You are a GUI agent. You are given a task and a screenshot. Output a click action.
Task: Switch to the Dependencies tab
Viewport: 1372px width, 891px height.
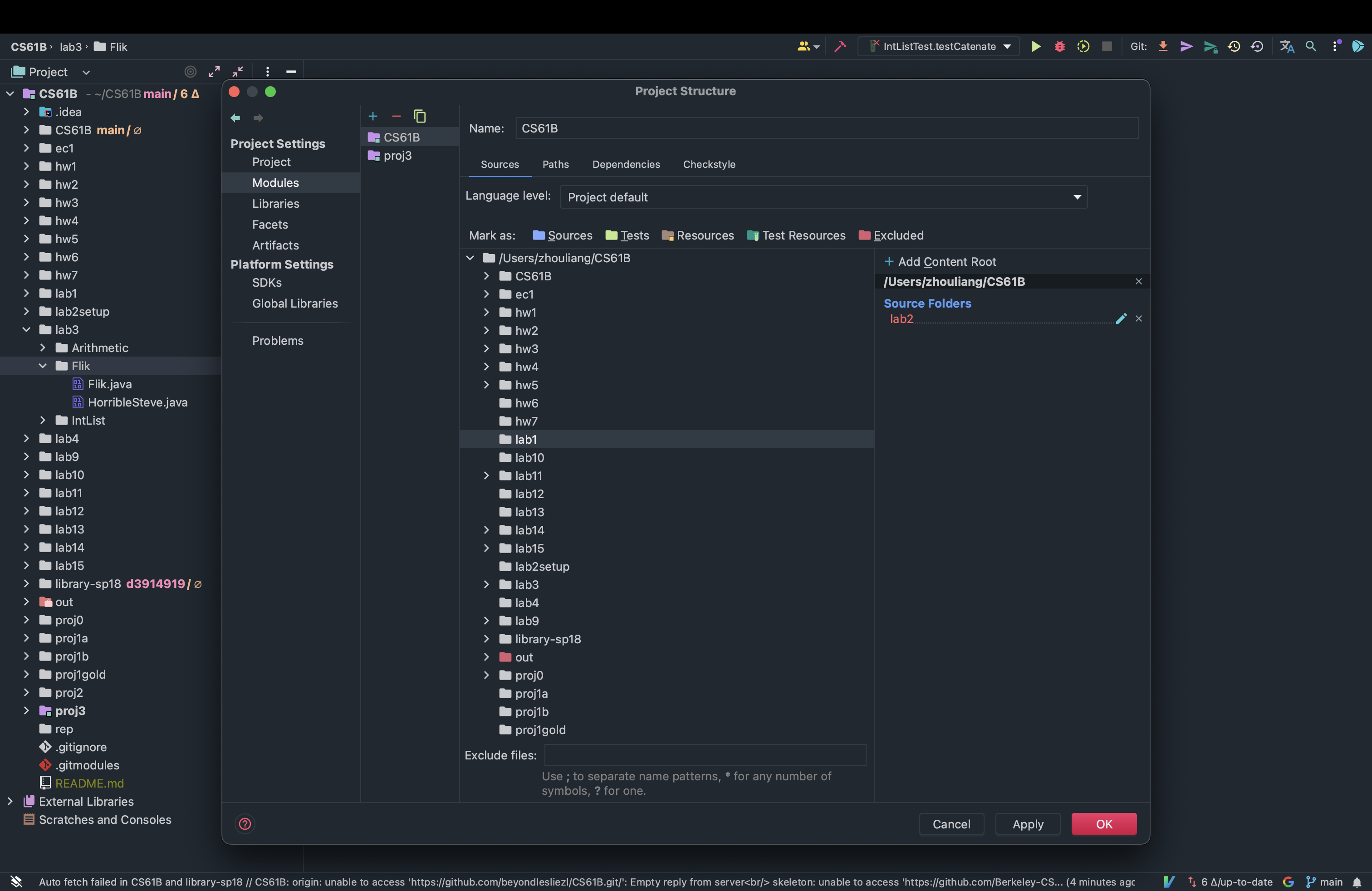626,164
